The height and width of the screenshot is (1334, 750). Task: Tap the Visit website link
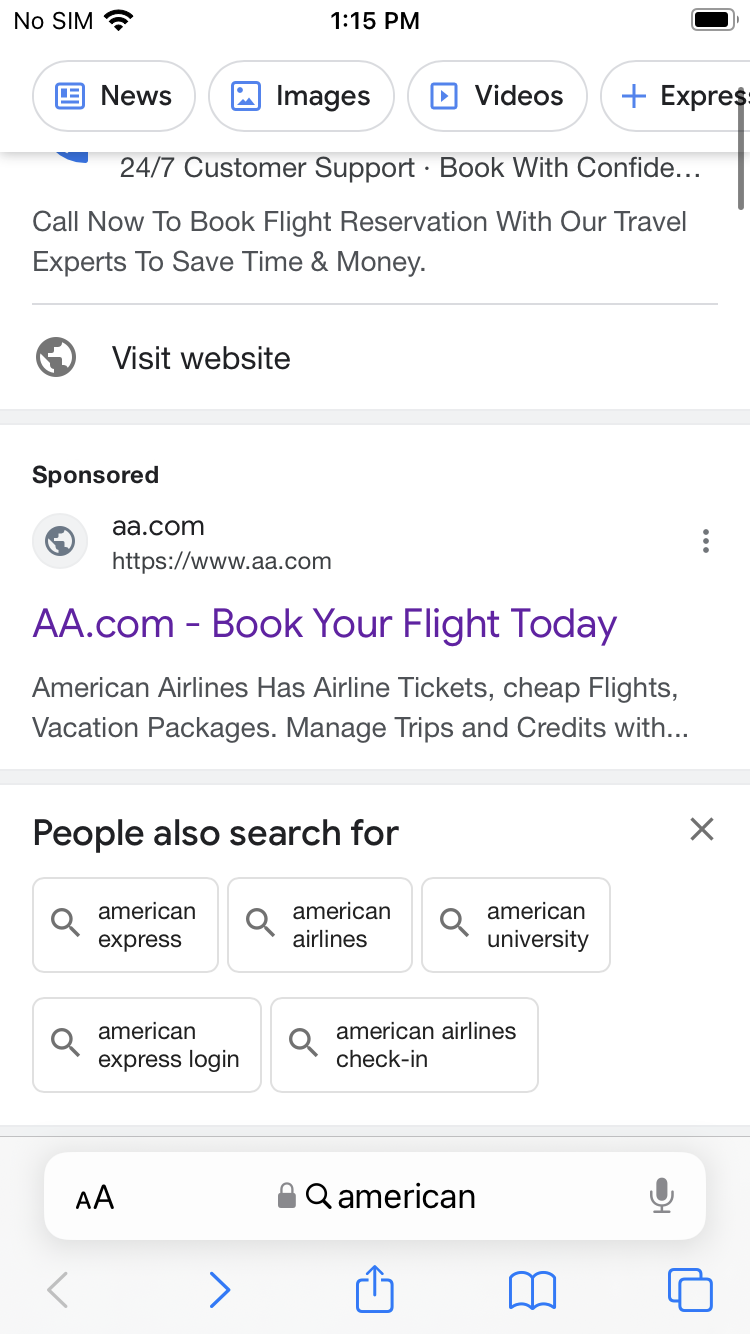click(x=201, y=358)
